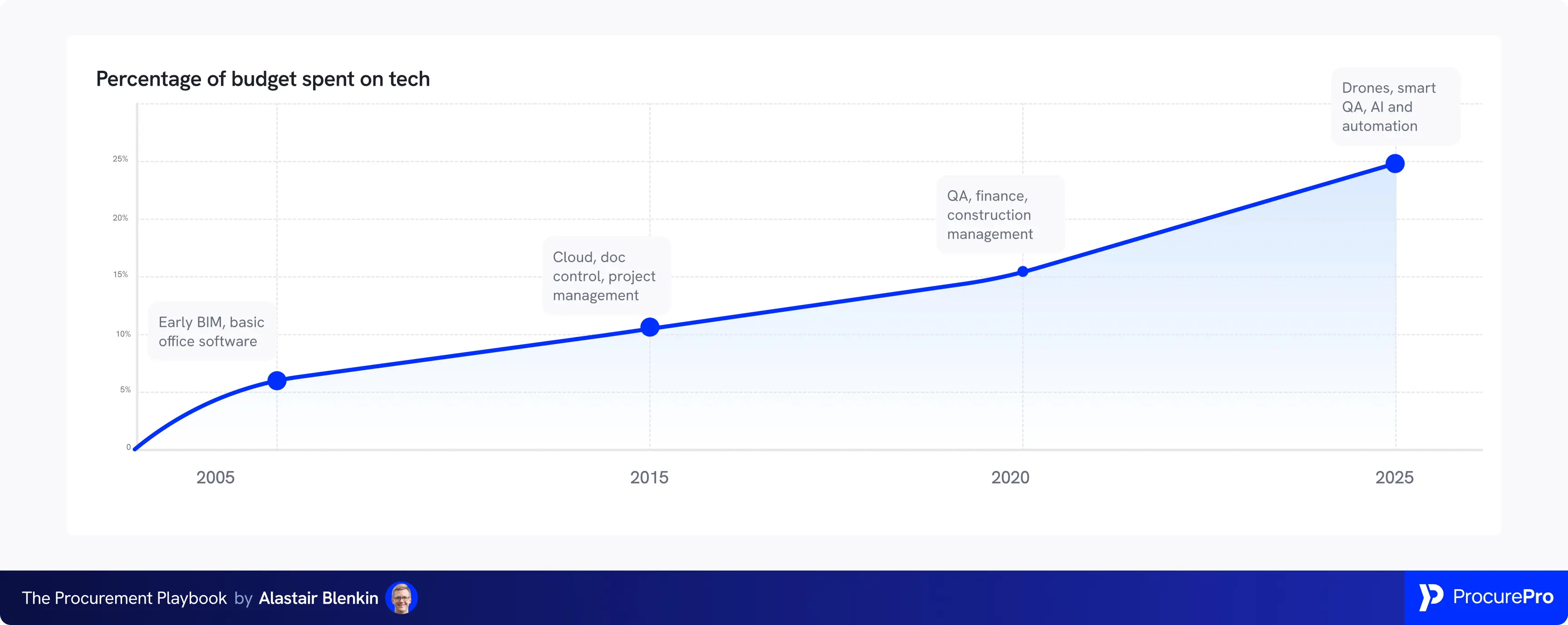Click 'The Procurement Playbook' footer text

click(124, 598)
